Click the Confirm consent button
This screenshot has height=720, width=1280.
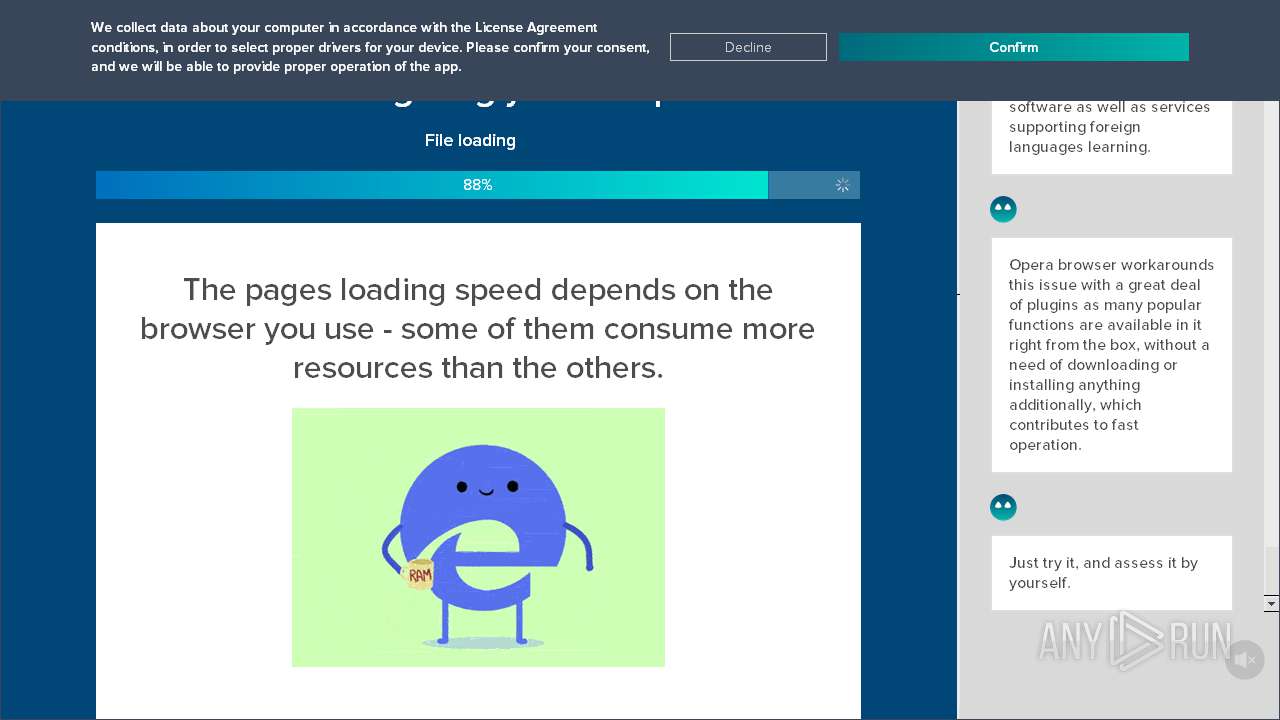click(1013, 47)
